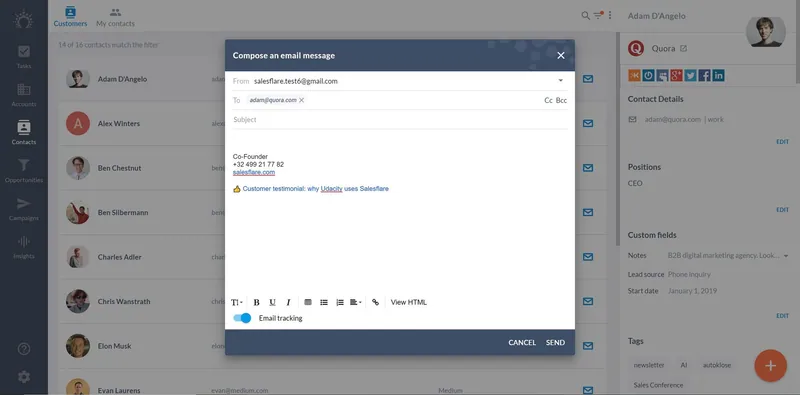
Task: Open the text size dropdown
Action: click(x=237, y=302)
